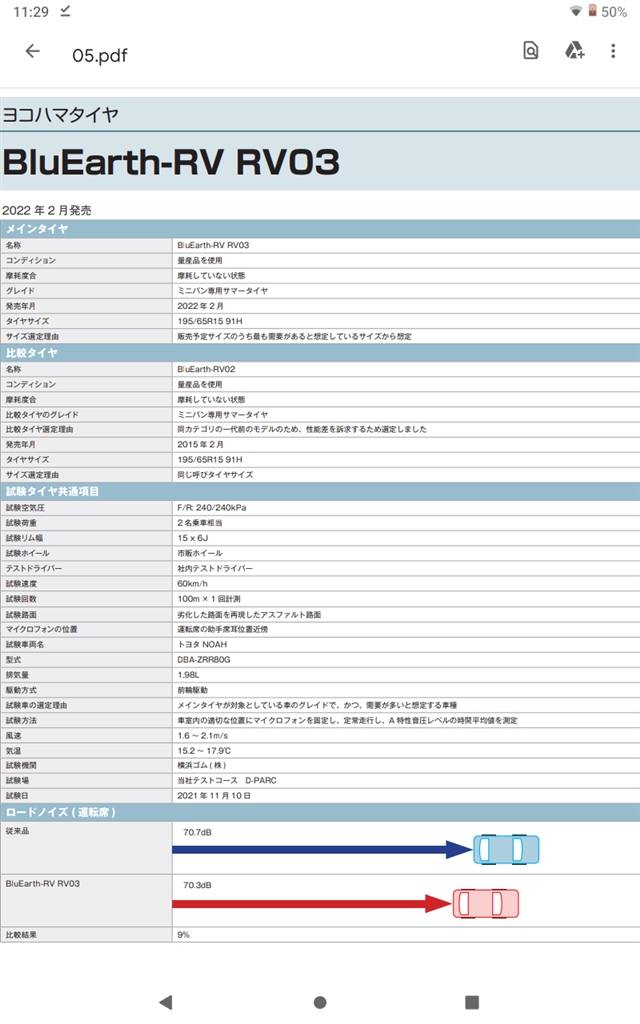This screenshot has height=1024, width=640.
Task: Tap the Android home circle button
Action: tap(320, 1002)
